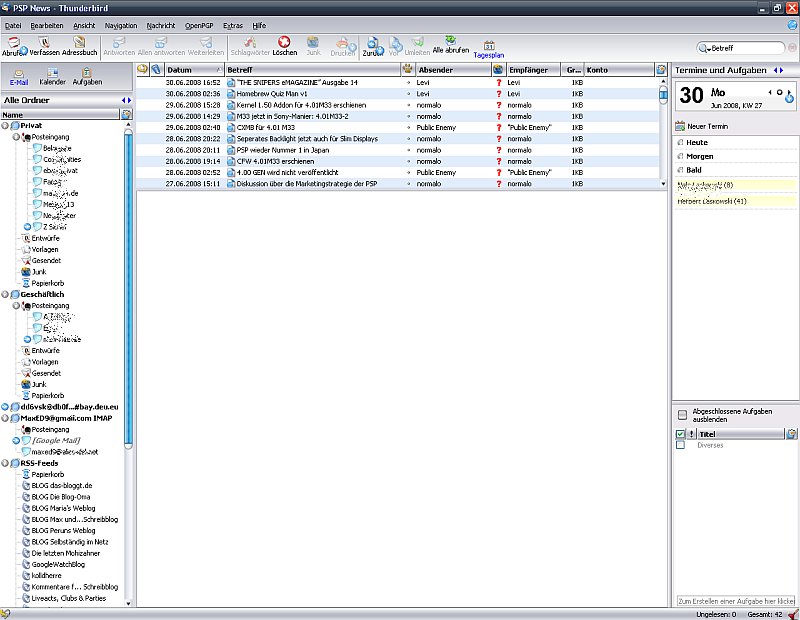Open the Tagesplan view
Image resolution: width=800 pixels, height=620 pixels.
click(489, 47)
